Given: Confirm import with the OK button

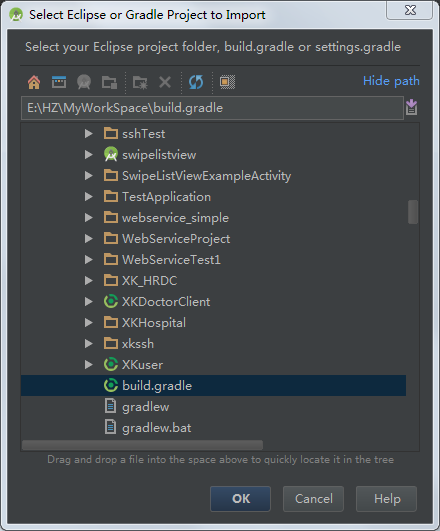Looking at the screenshot, I should click(240, 499).
